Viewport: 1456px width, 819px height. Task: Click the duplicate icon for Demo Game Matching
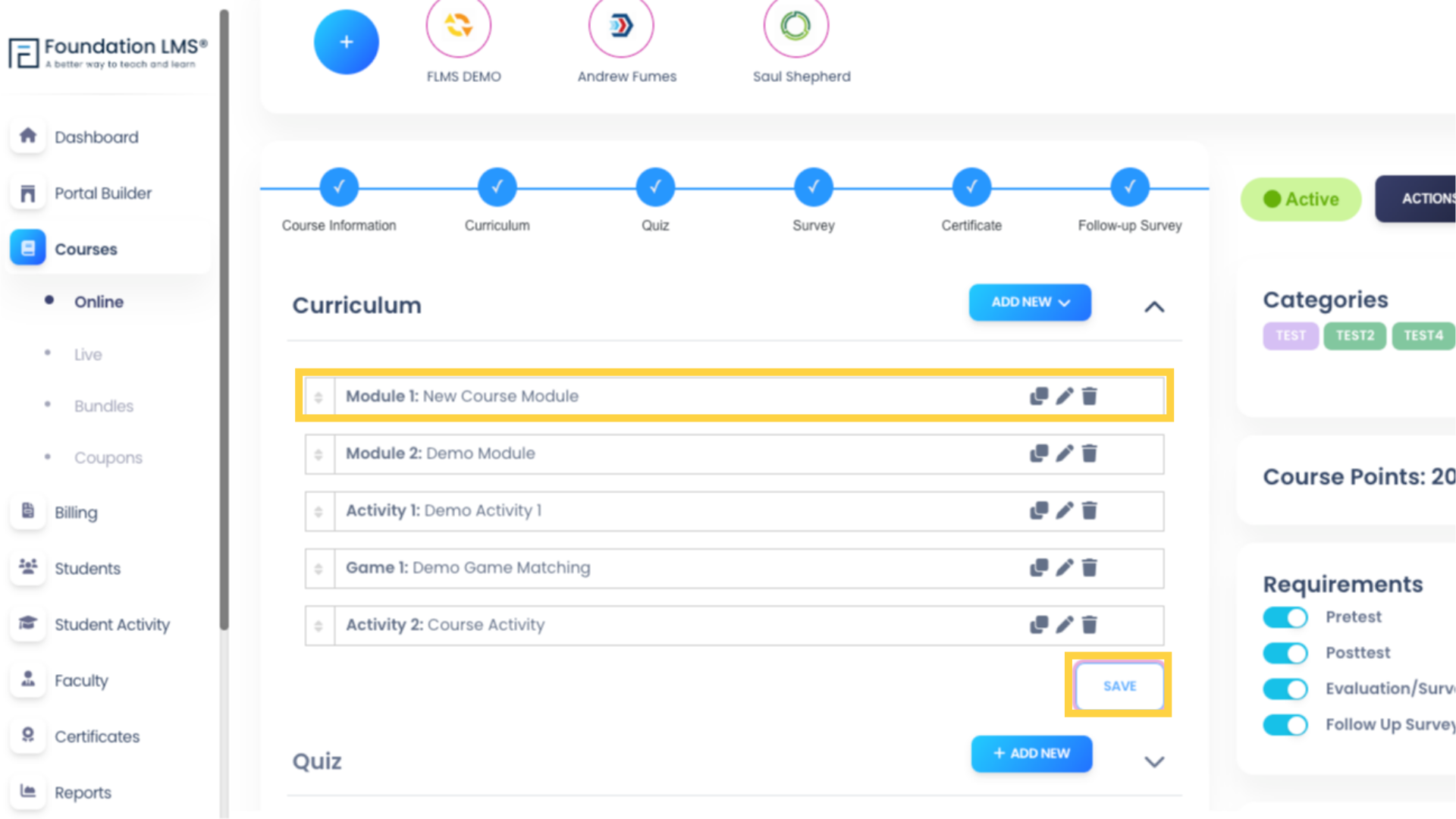click(1040, 567)
